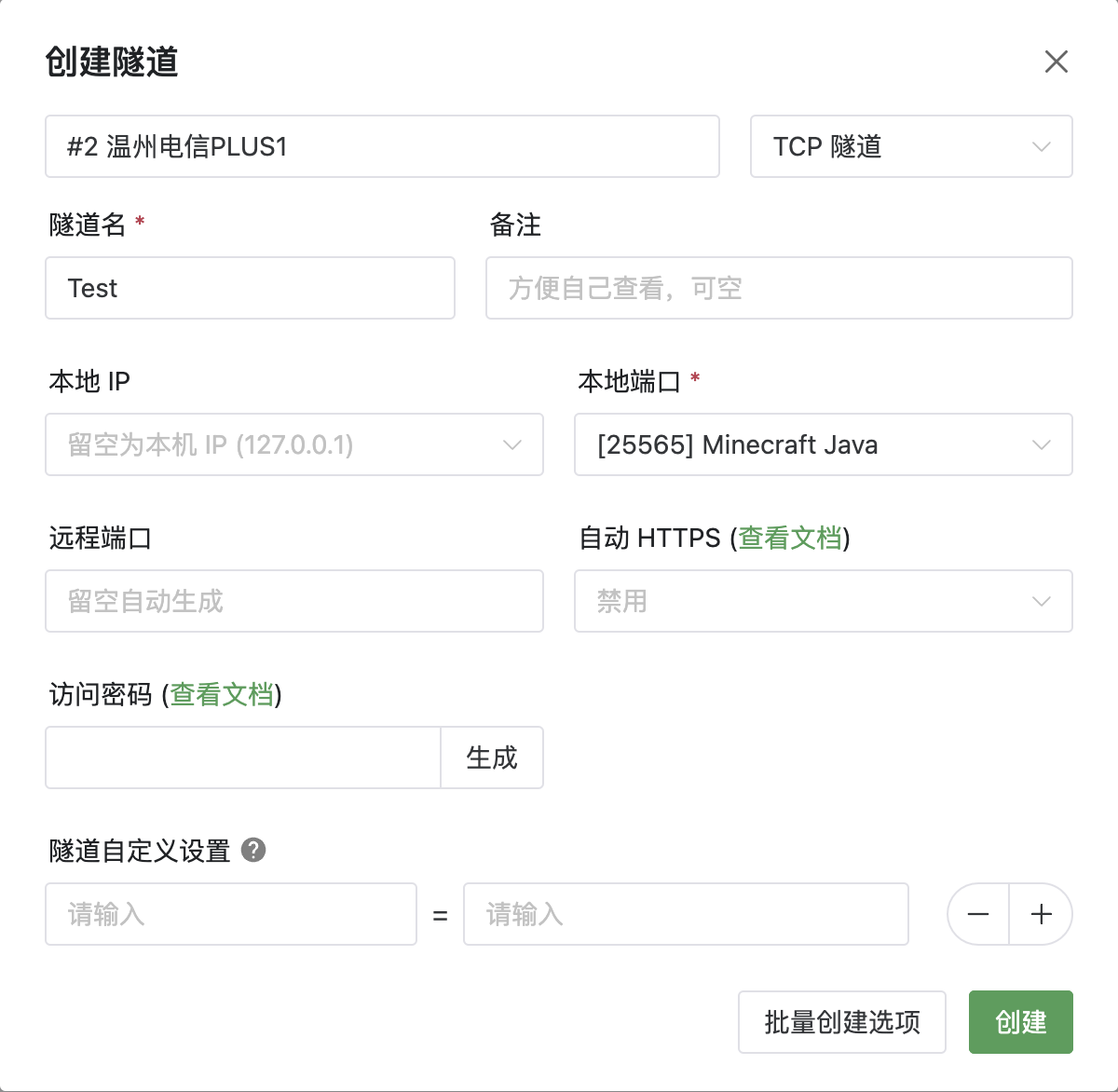This screenshot has width=1118, height=1092.
Task: Expand the TCP 隧道 type dropdown arrow
Action: [1042, 146]
